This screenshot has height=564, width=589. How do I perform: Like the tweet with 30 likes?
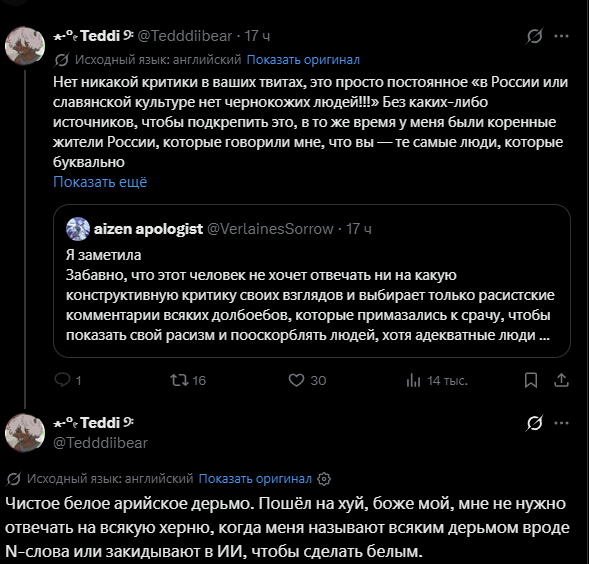tap(296, 380)
